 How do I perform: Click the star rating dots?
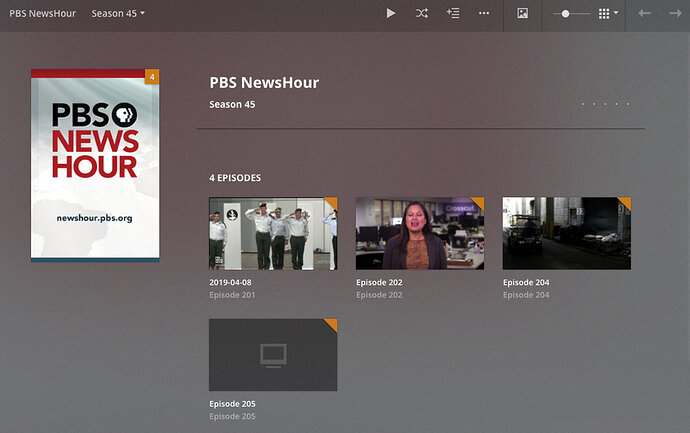(606, 104)
